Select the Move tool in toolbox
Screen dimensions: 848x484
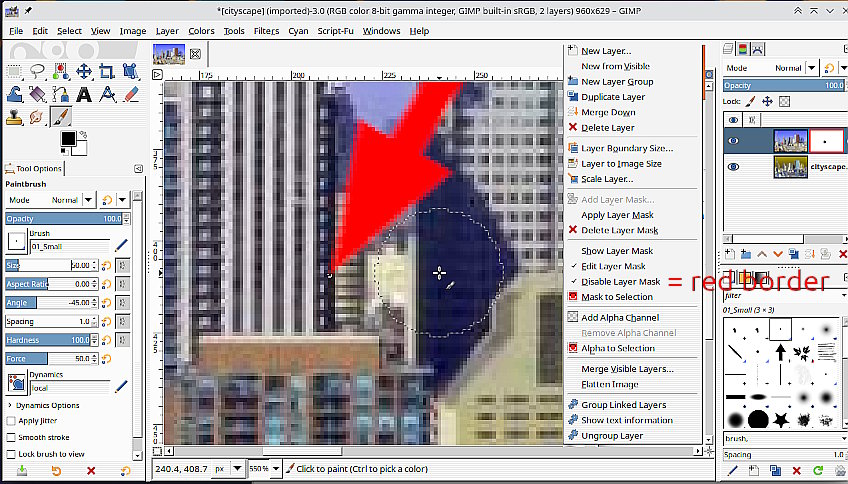(x=83, y=71)
